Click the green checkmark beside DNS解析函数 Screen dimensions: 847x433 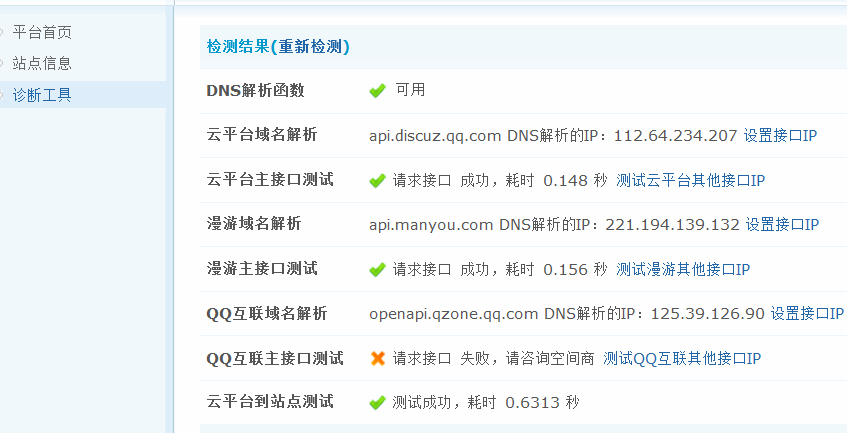[x=377, y=91]
